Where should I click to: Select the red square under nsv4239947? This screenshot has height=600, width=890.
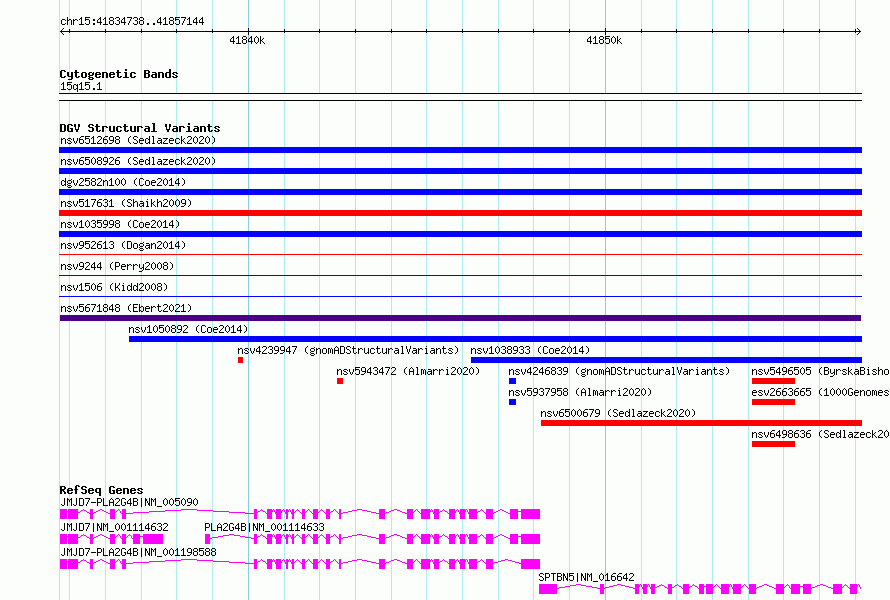click(241, 360)
